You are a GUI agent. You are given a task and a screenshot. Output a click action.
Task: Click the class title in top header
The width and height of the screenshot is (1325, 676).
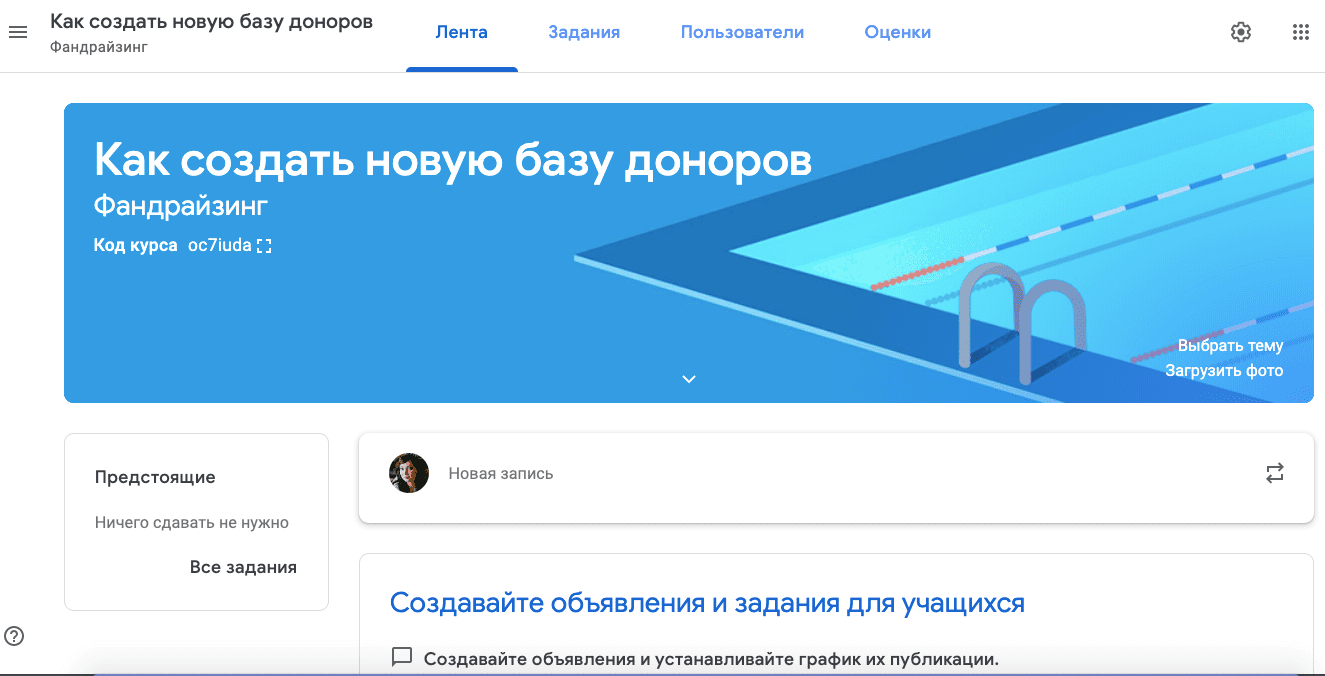(211, 22)
